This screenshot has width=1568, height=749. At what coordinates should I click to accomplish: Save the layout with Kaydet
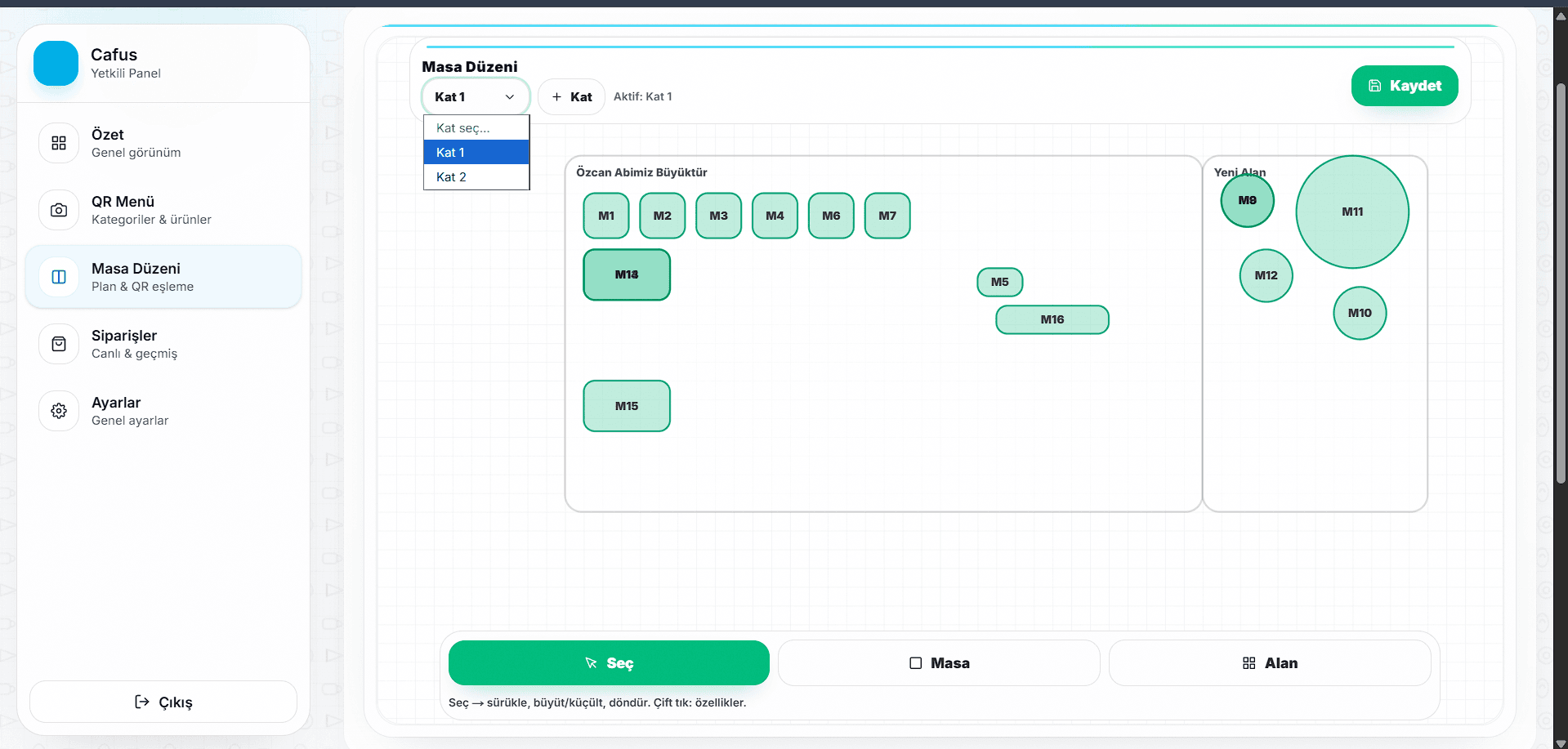point(1404,86)
